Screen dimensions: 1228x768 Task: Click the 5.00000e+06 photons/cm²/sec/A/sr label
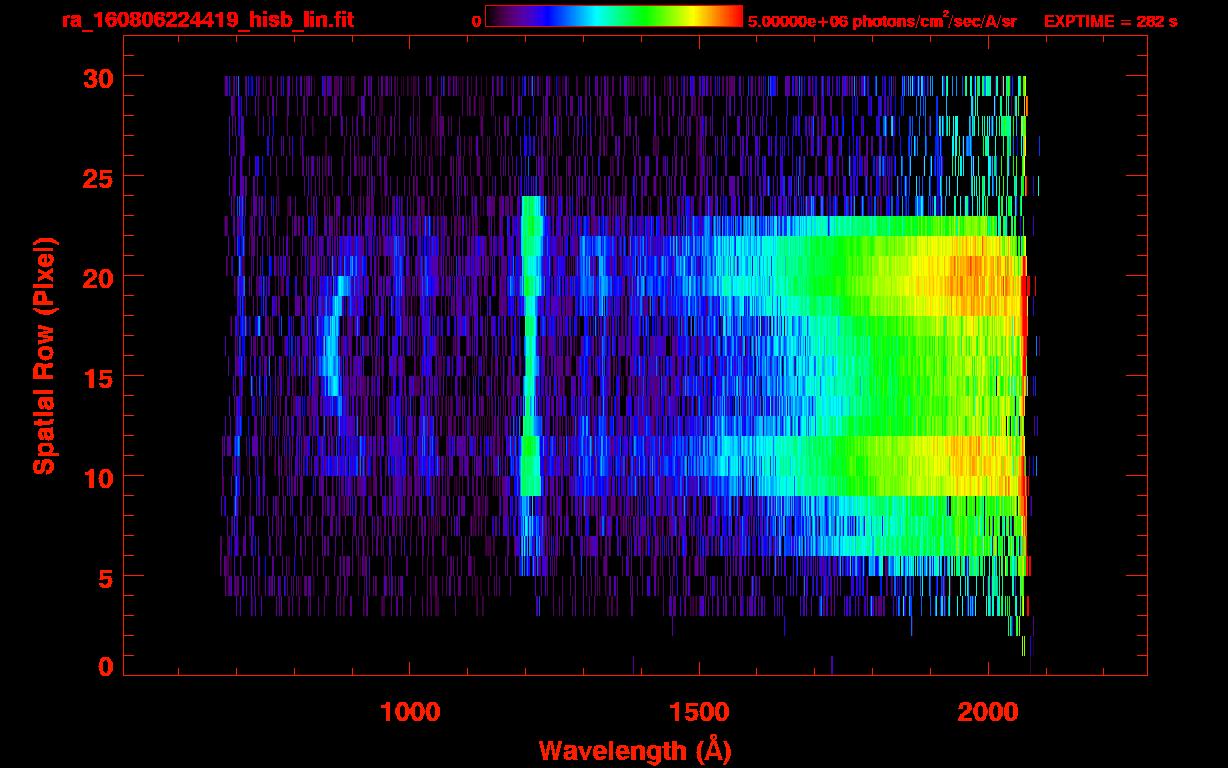(x=882, y=21)
